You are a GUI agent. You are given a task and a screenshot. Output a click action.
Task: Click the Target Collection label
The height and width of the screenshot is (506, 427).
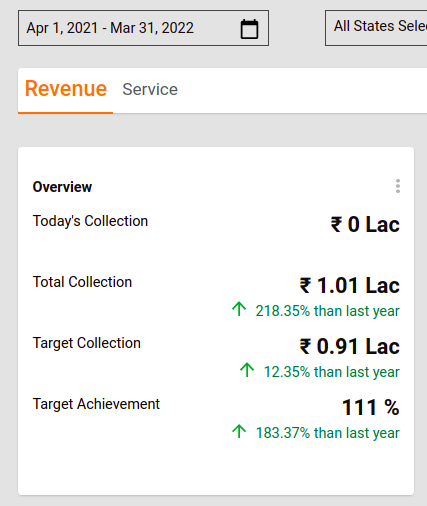(87, 343)
